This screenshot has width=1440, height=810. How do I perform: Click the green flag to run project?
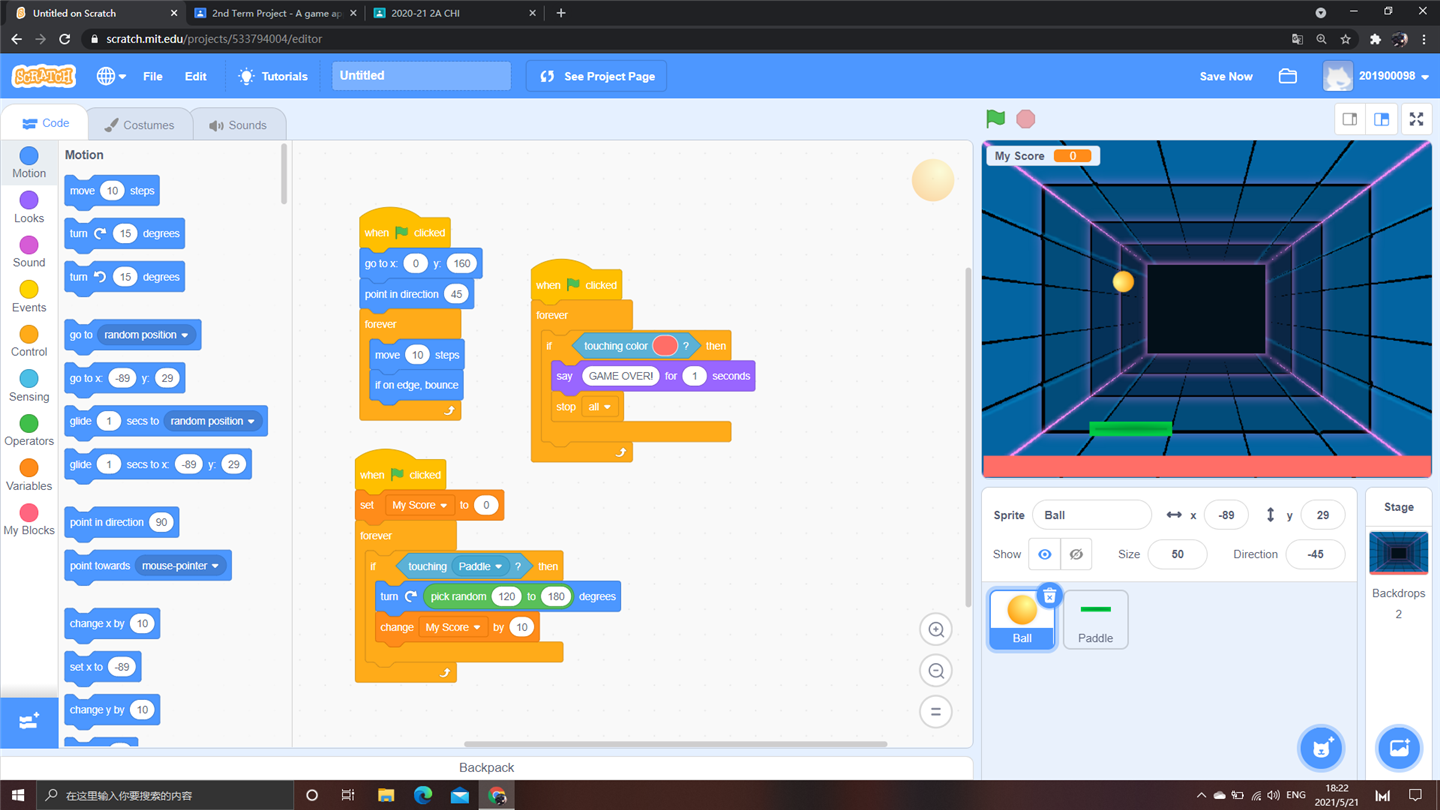click(995, 119)
